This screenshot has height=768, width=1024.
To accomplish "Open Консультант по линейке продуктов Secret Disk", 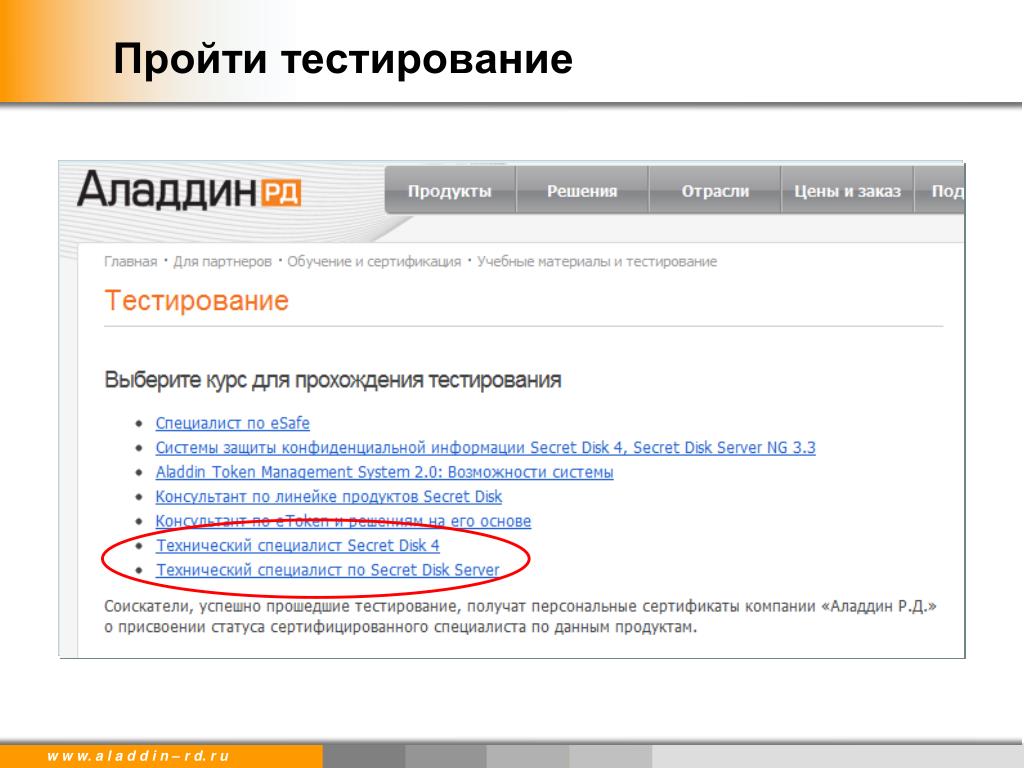I will point(328,496).
